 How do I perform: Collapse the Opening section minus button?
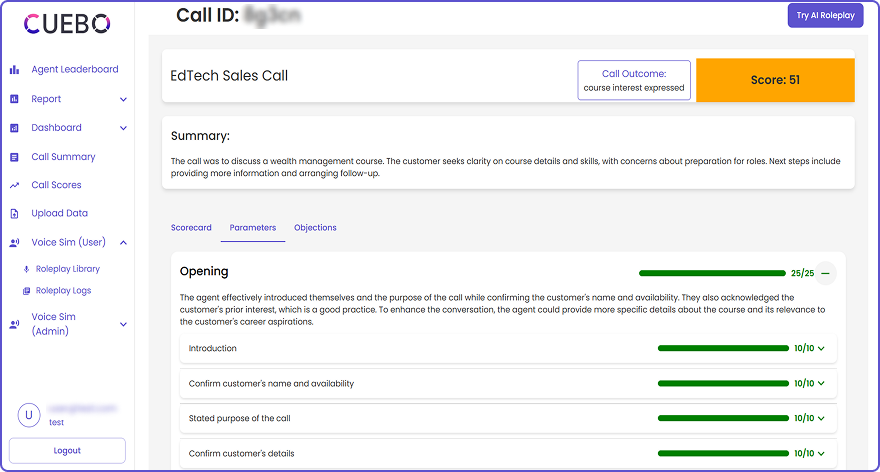(x=826, y=273)
